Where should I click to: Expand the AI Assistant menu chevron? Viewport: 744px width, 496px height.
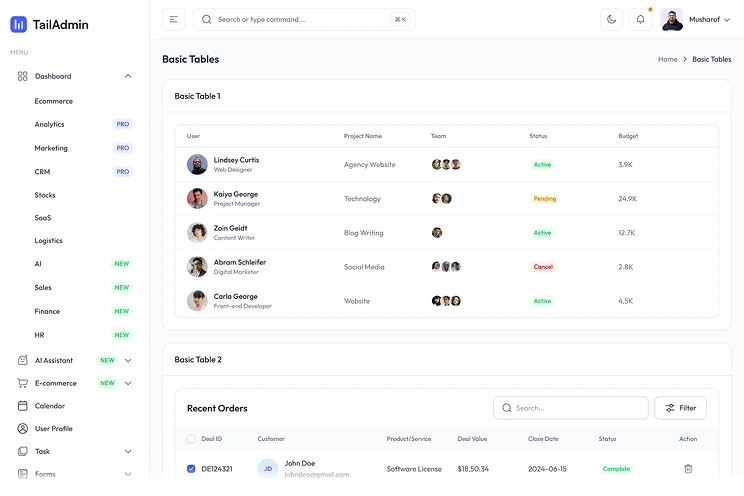click(128, 360)
